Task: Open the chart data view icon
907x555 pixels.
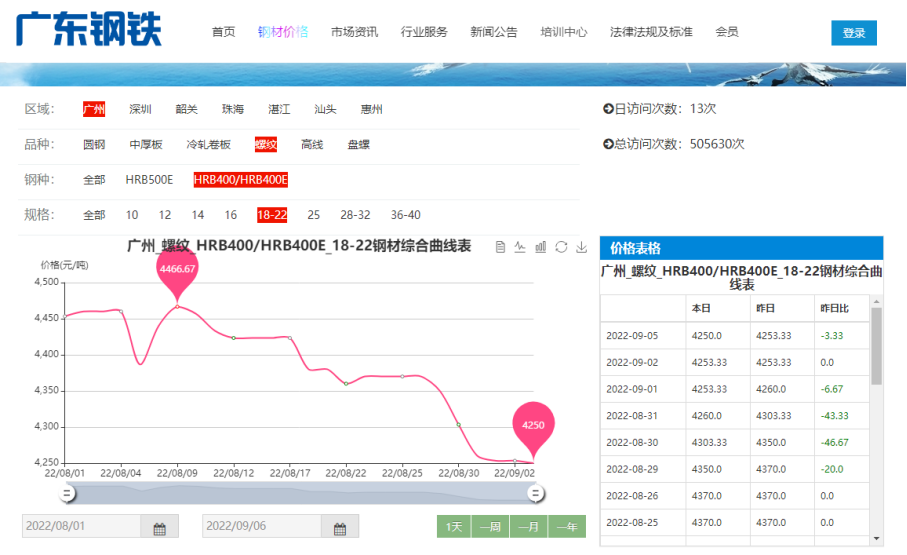Action: [500, 247]
